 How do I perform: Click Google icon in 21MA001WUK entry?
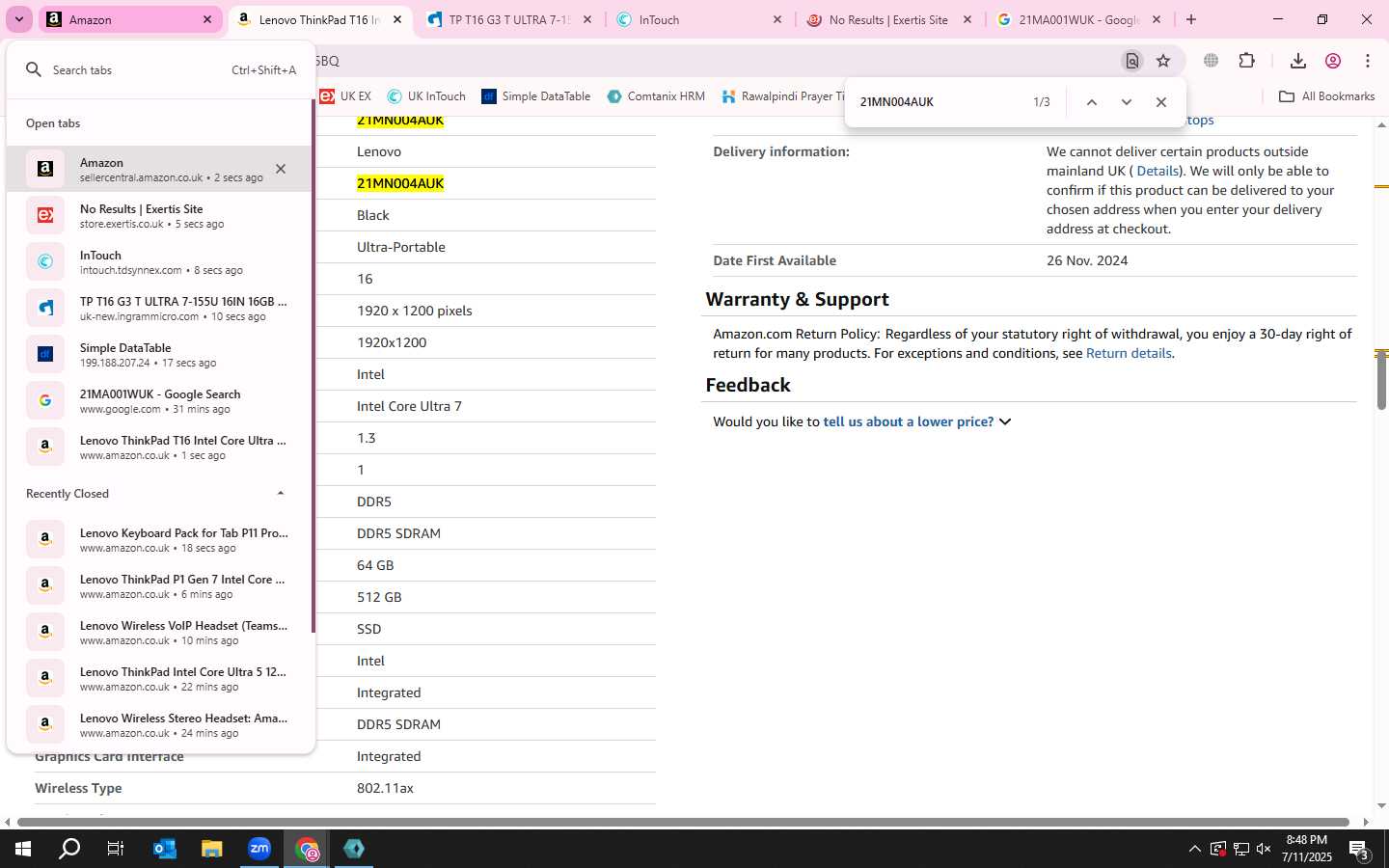45,400
